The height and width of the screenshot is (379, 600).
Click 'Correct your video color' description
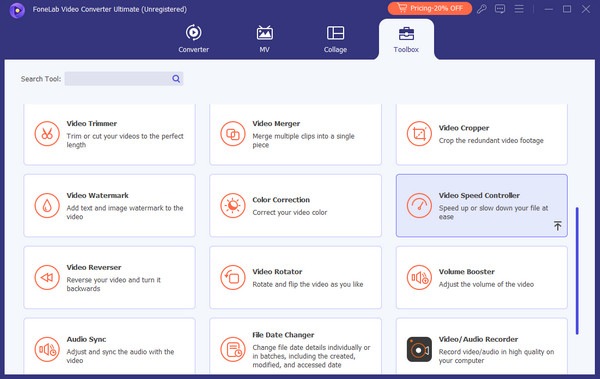290,212
